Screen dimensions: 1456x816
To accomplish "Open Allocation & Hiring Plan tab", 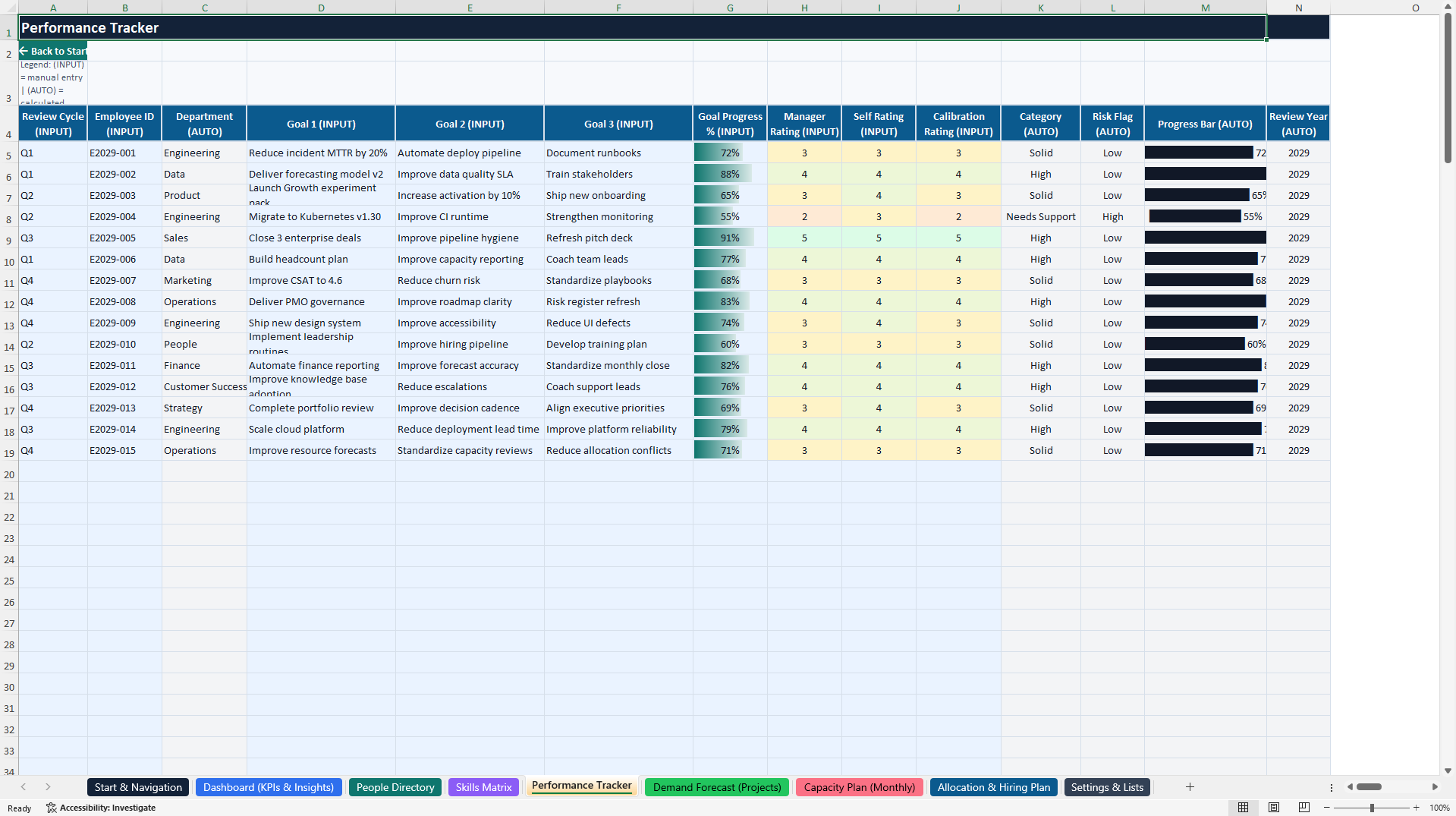I will (994, 787).
